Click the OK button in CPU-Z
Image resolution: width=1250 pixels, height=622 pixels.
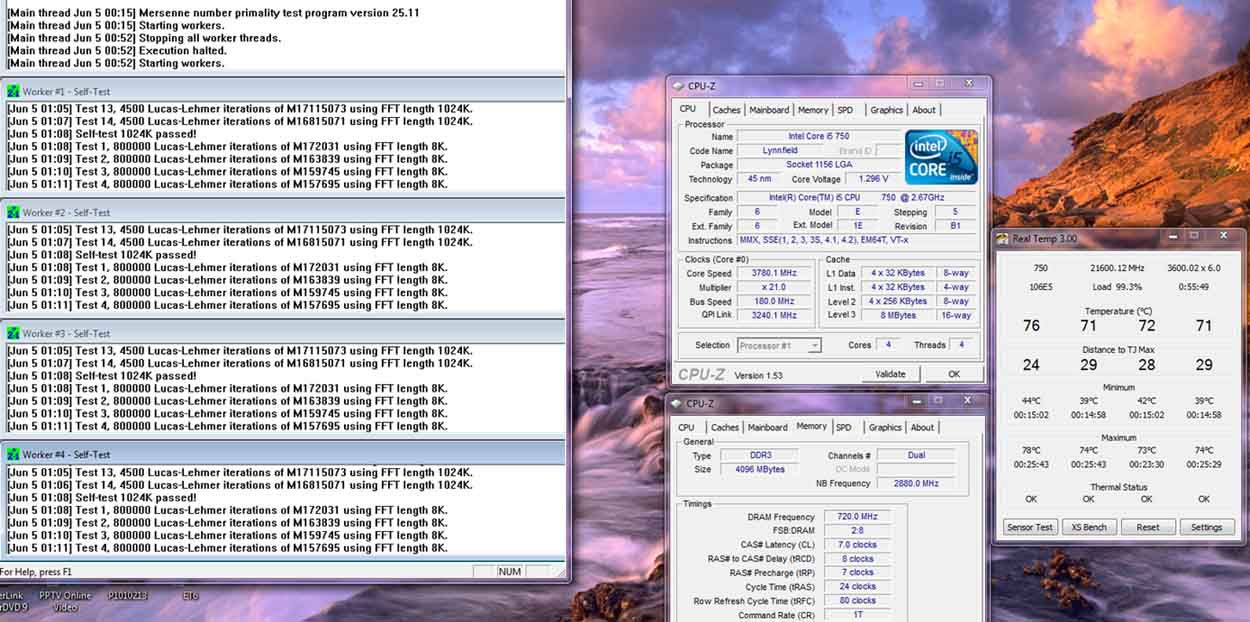pos(953,374)
